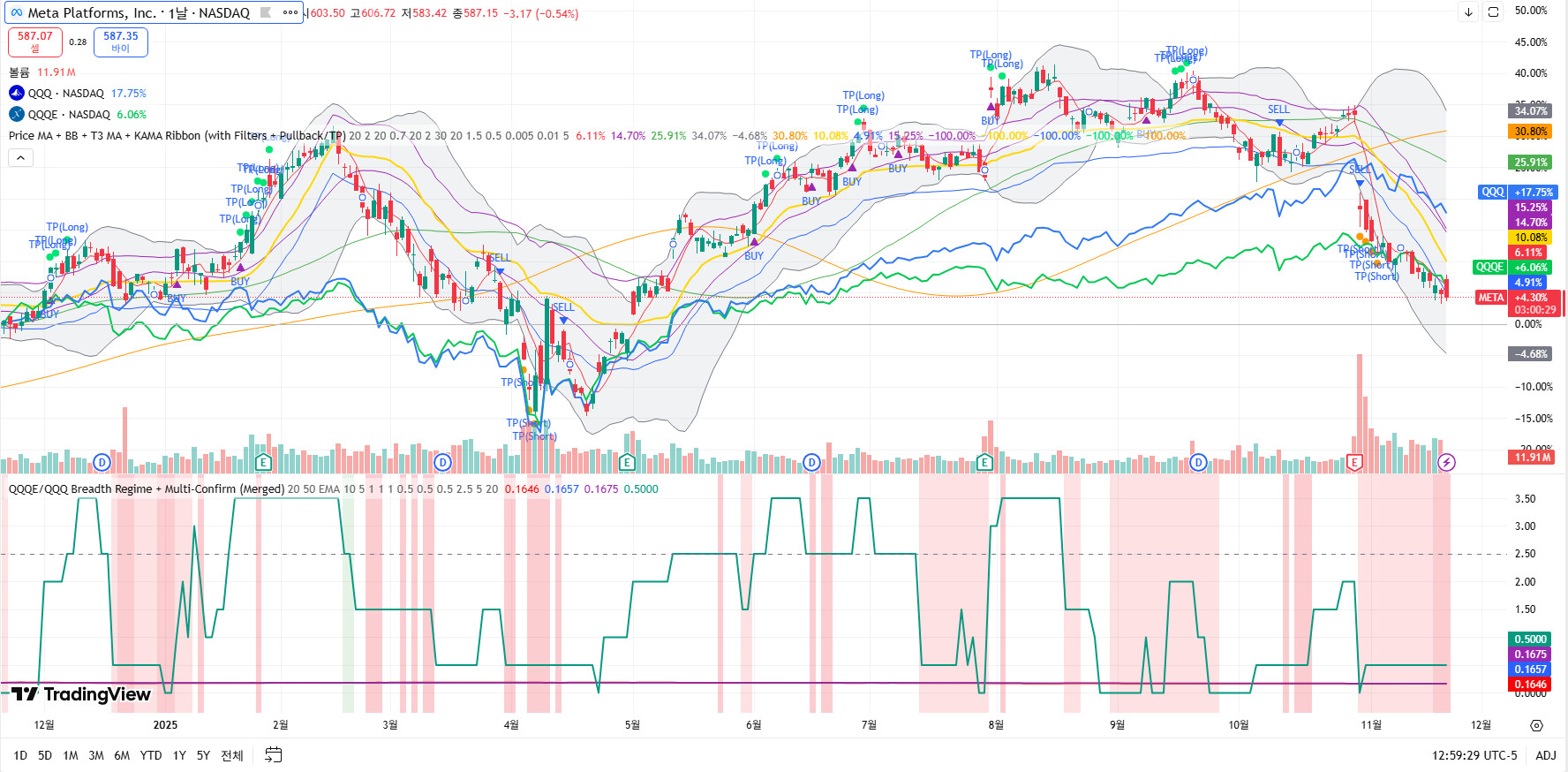Viewport: 1568px width, 772px height.
Task: Click the dividend D marker in December
Action: (102, 462)
